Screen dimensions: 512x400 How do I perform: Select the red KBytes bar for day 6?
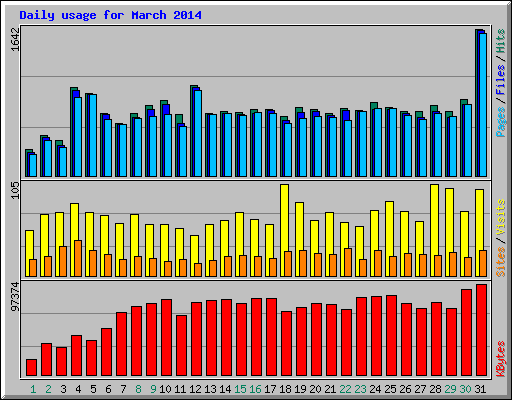coord(106,352)
